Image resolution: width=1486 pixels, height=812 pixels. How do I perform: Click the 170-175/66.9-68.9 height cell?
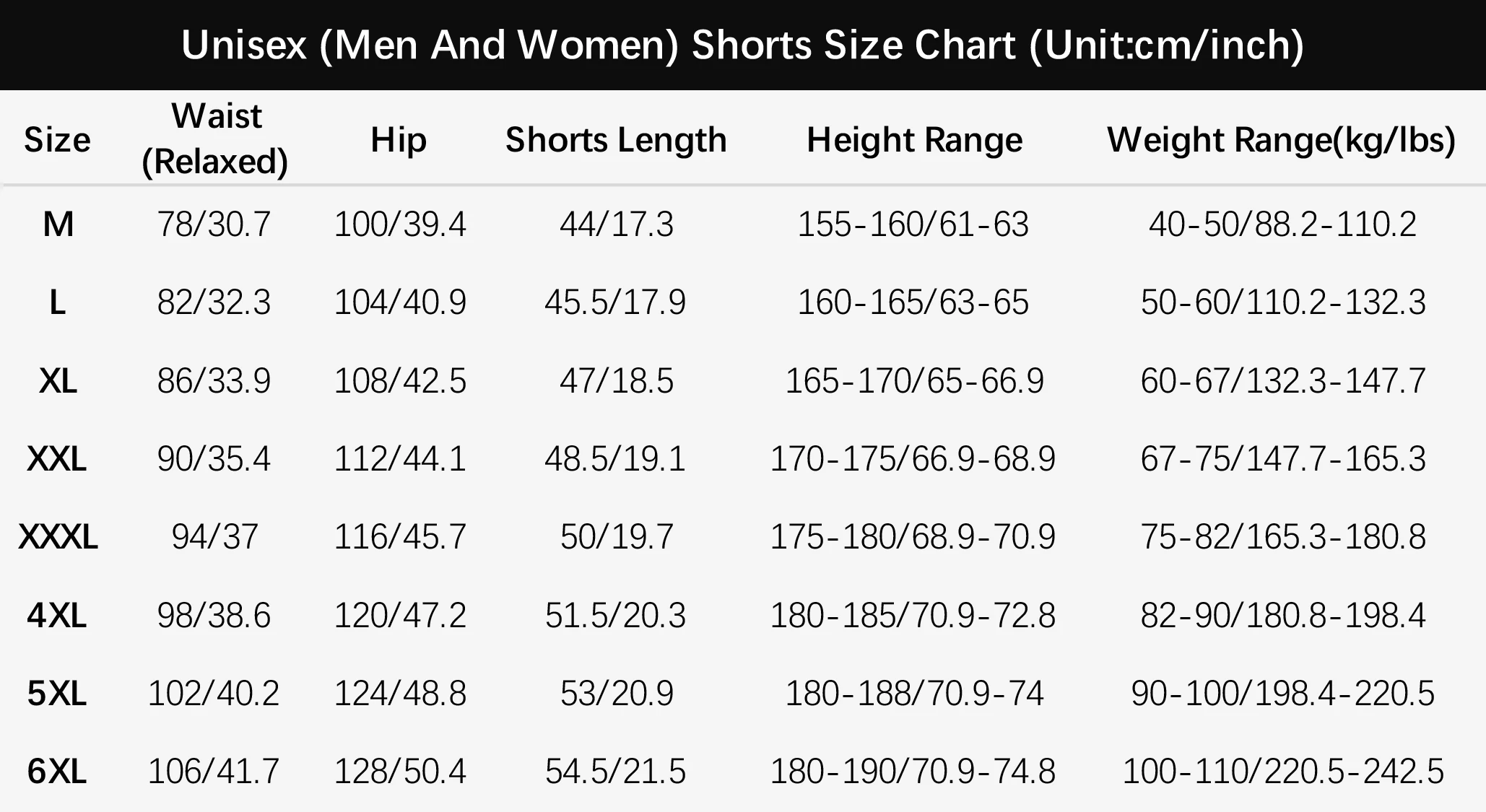tap(913, 459)
